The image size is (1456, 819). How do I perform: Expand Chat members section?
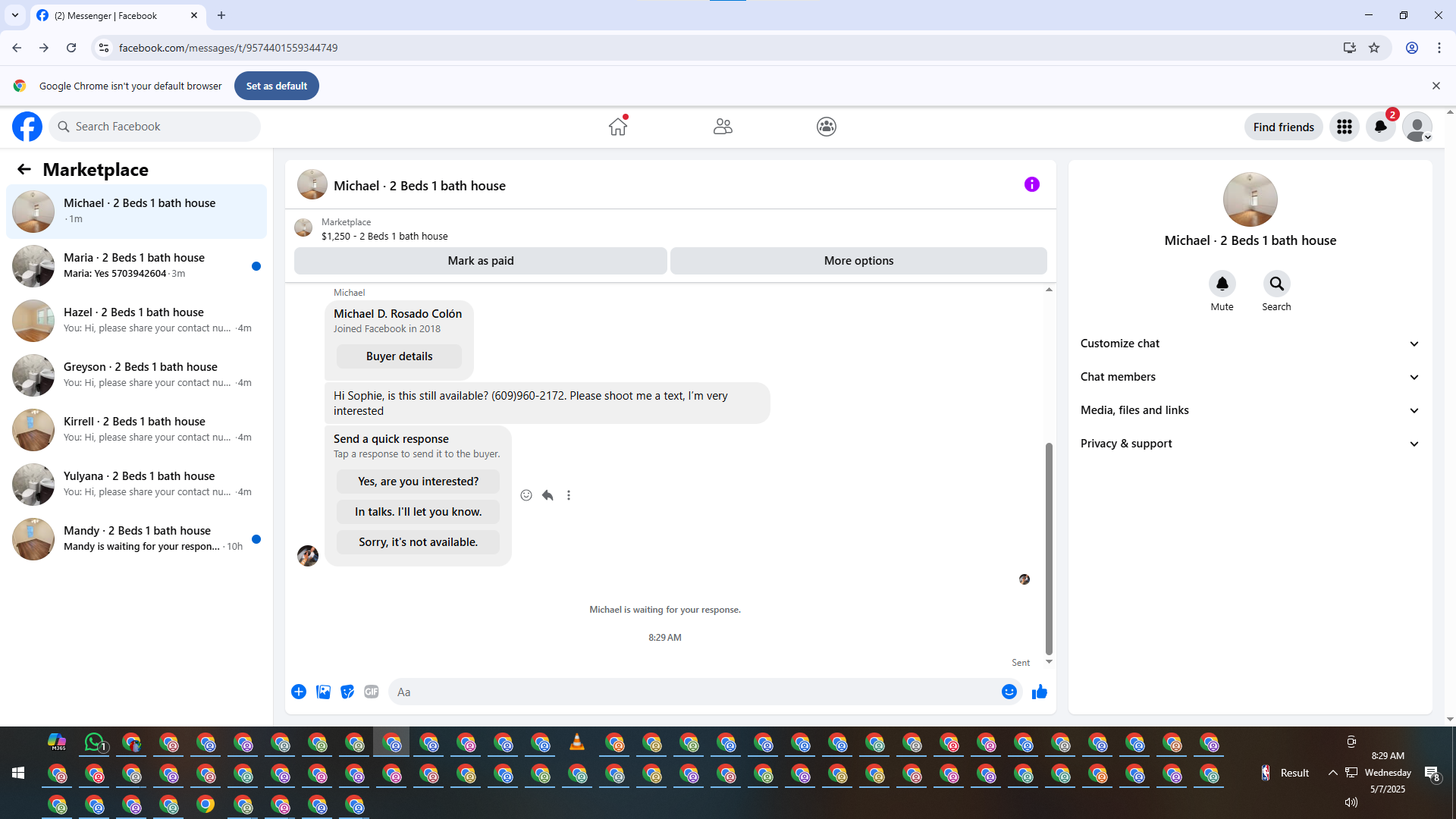1250,377
